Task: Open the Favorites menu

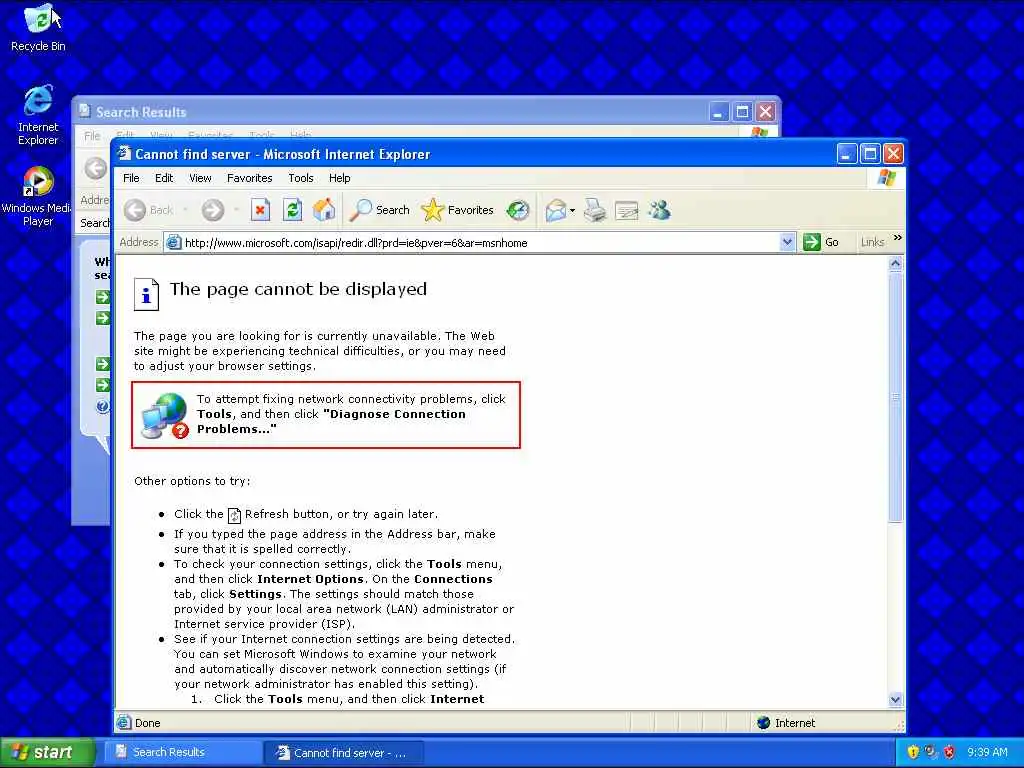Action: (x=249, y=178)
